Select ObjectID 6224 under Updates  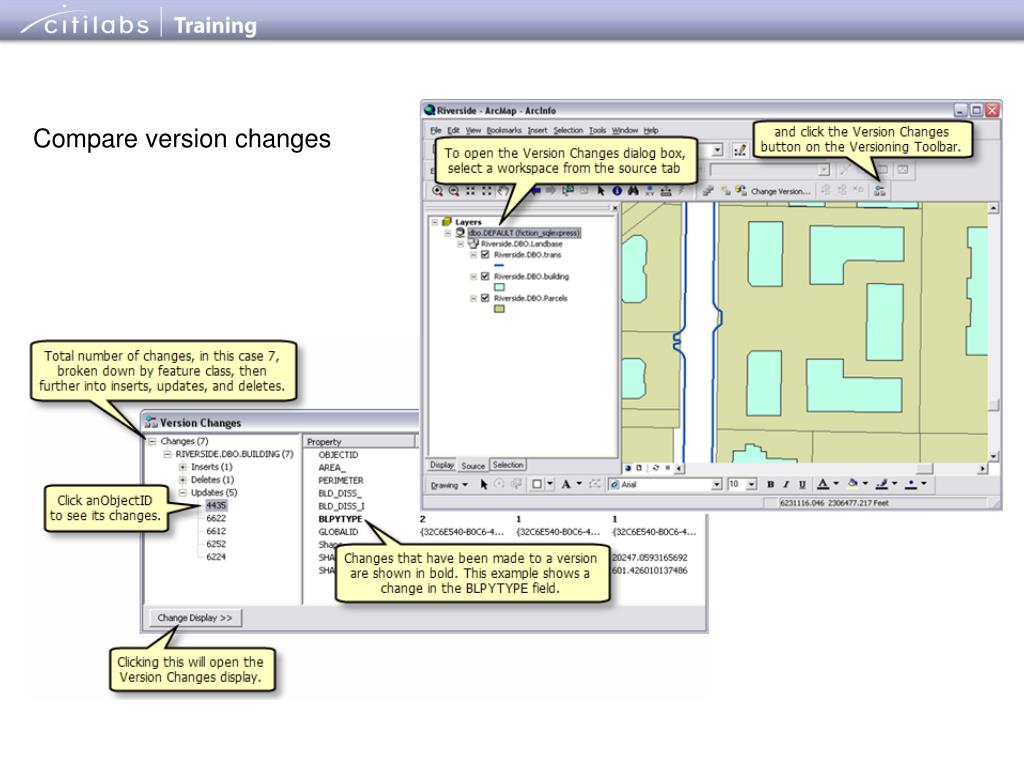tap(216, 556)
